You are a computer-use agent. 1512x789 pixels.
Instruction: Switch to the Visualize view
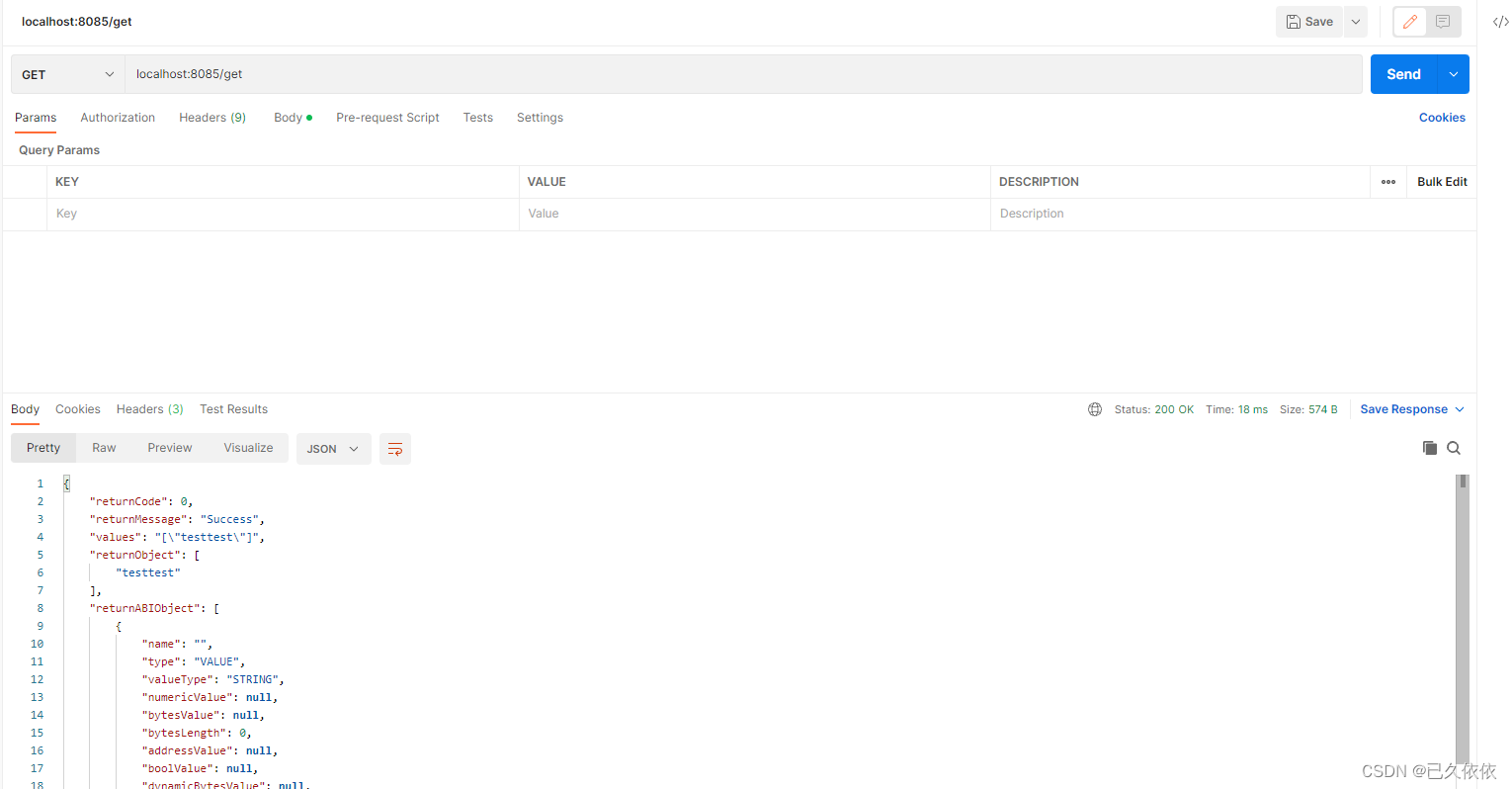(248, 448)
